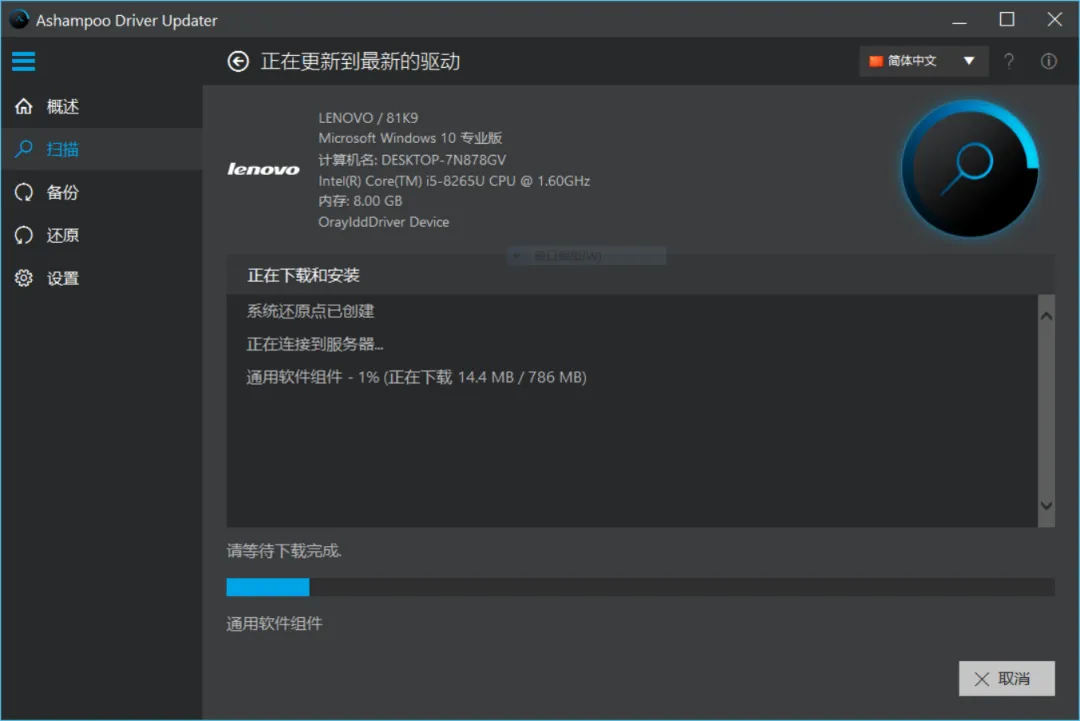Image resolution: width=1080 pixels, height=721 pixels.
Task: Open the 简体中文 language dropdown
Action: [x=923, y=61]
